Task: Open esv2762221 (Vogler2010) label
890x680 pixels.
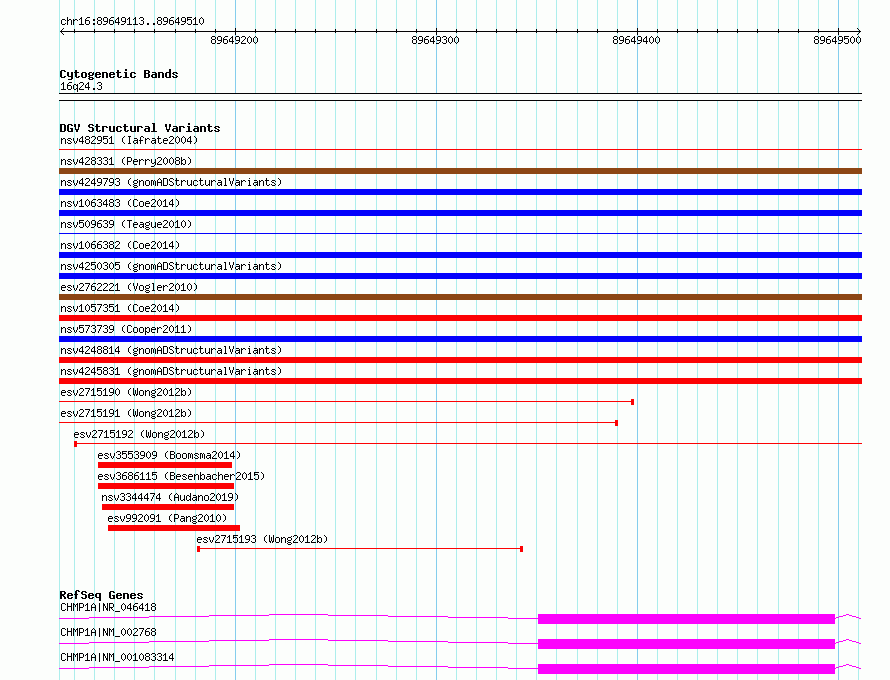Action: coord(129,287)
